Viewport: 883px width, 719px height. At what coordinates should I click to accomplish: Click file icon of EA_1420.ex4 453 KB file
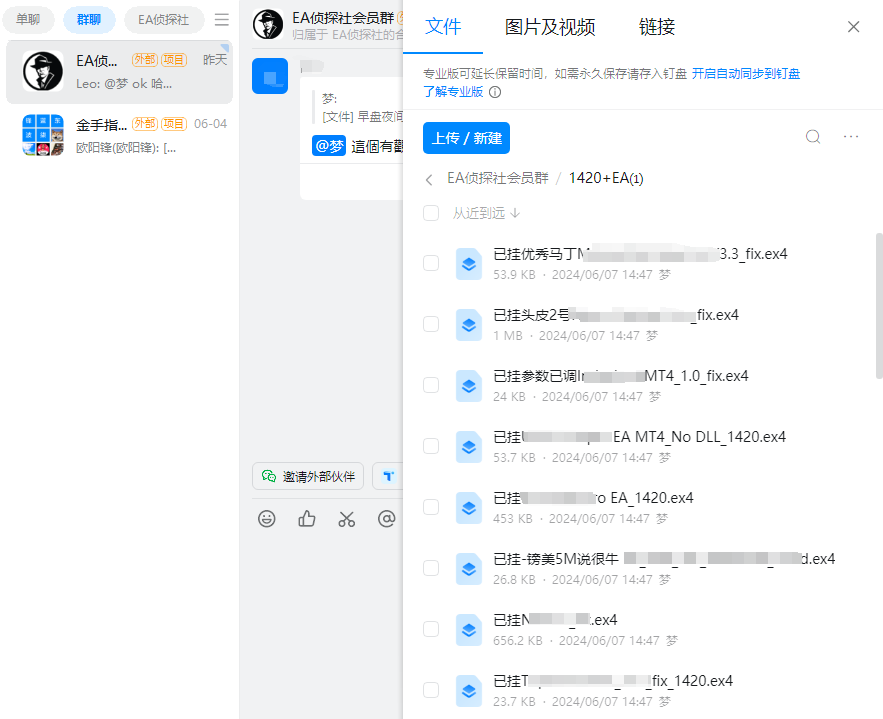tap(469, 508)
